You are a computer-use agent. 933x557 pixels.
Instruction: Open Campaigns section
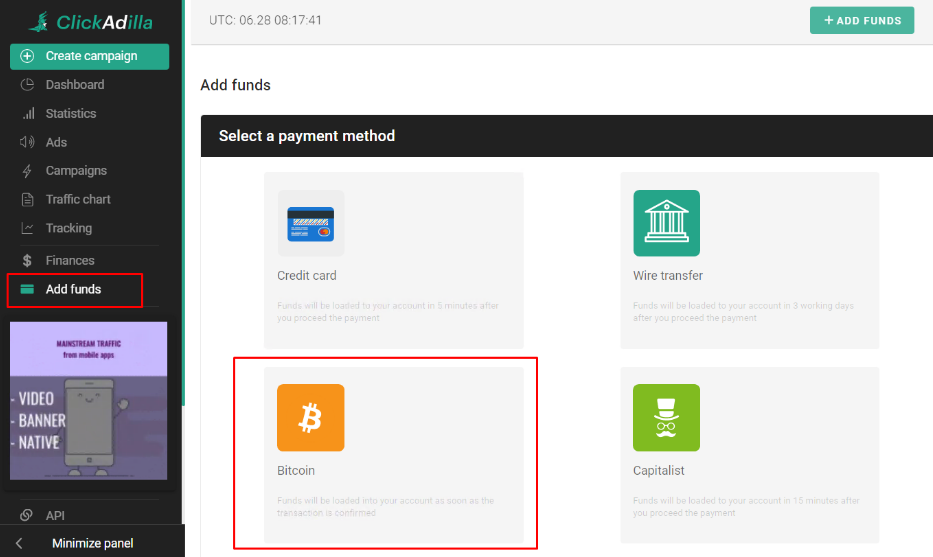(x=76, y=171)
